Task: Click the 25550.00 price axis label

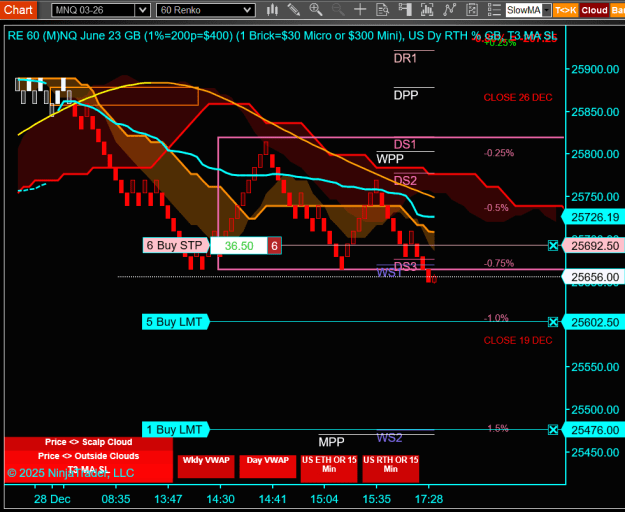Action: 595,367
